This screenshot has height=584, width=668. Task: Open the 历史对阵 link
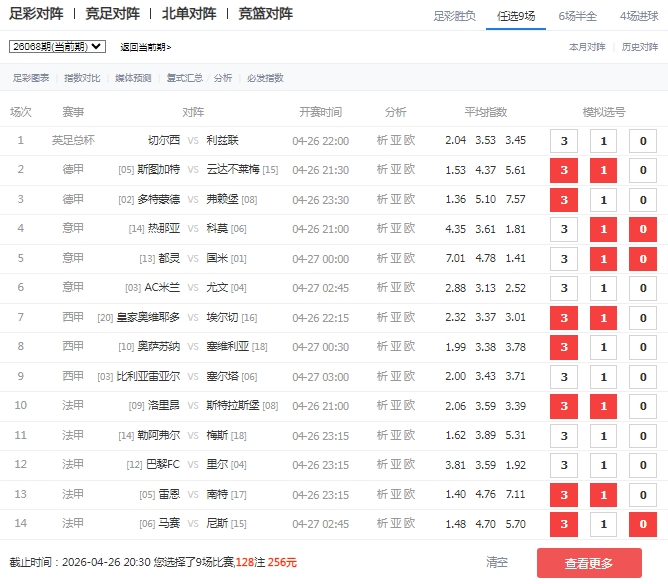640,47
